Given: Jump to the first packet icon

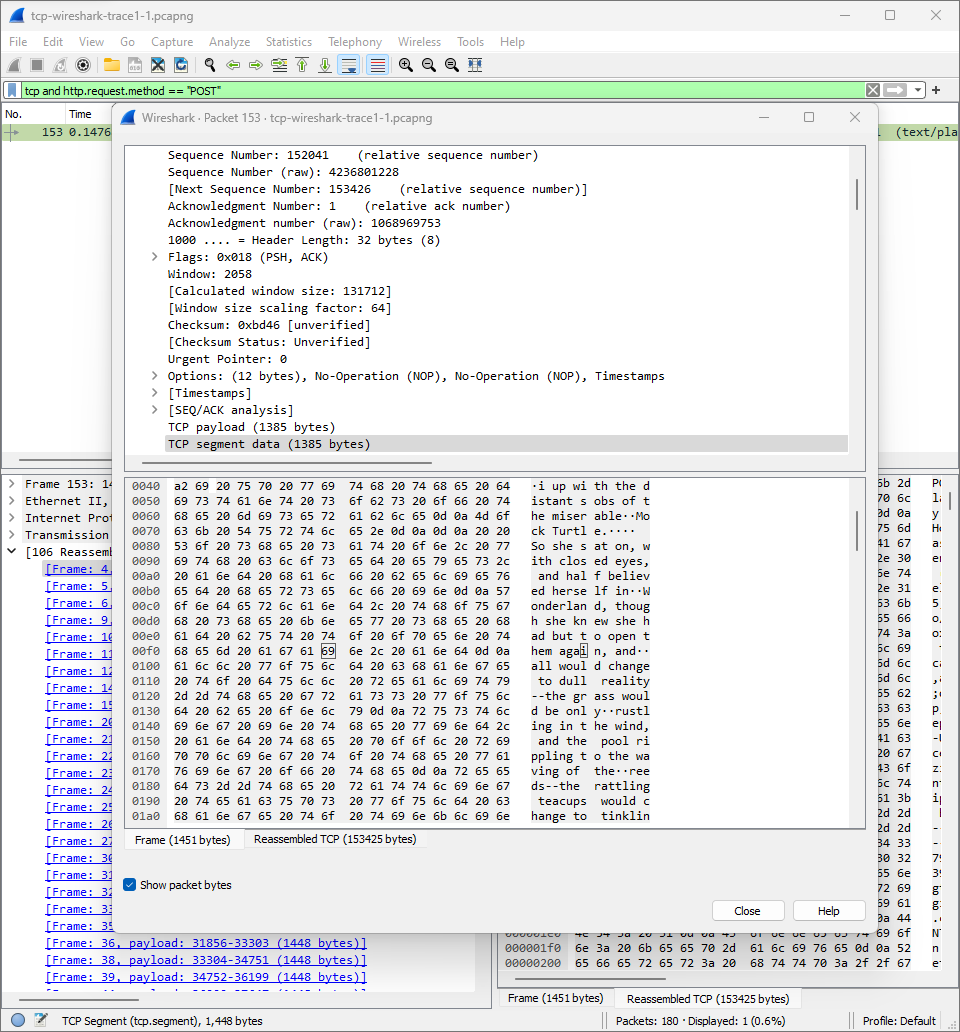Looking at the screenshot, I should 302,65.
